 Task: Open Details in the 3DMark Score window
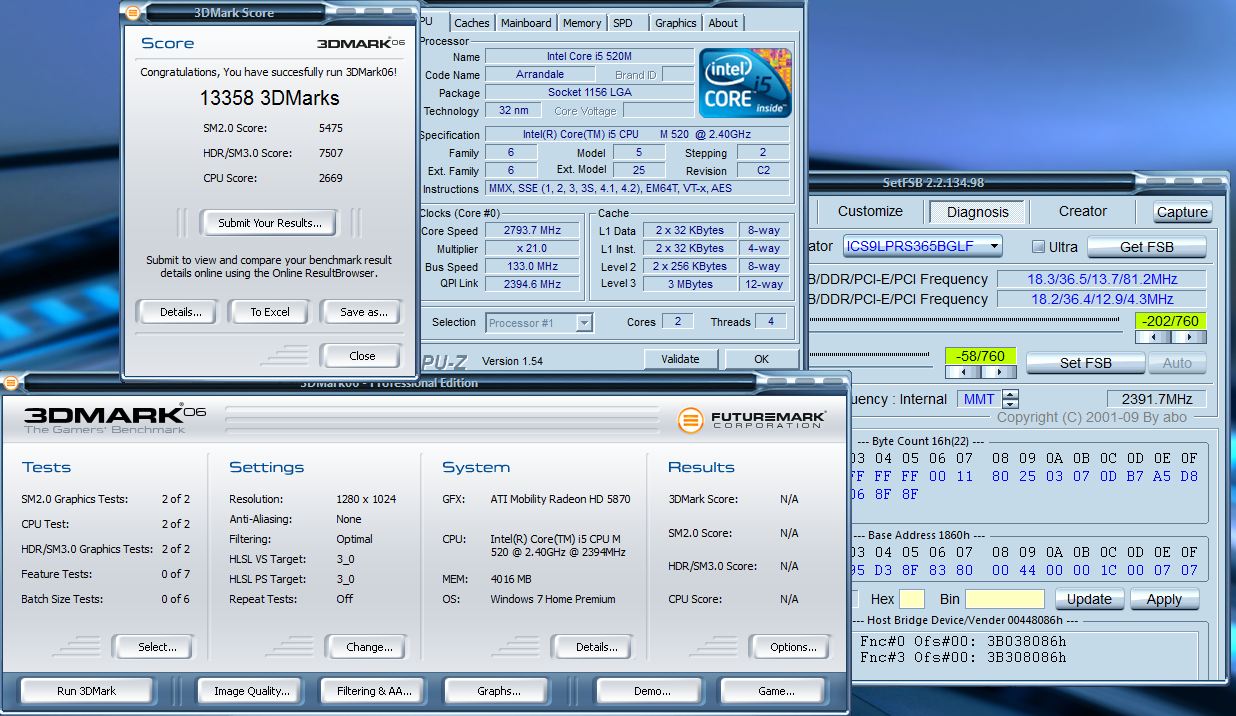tap(181, 312)
